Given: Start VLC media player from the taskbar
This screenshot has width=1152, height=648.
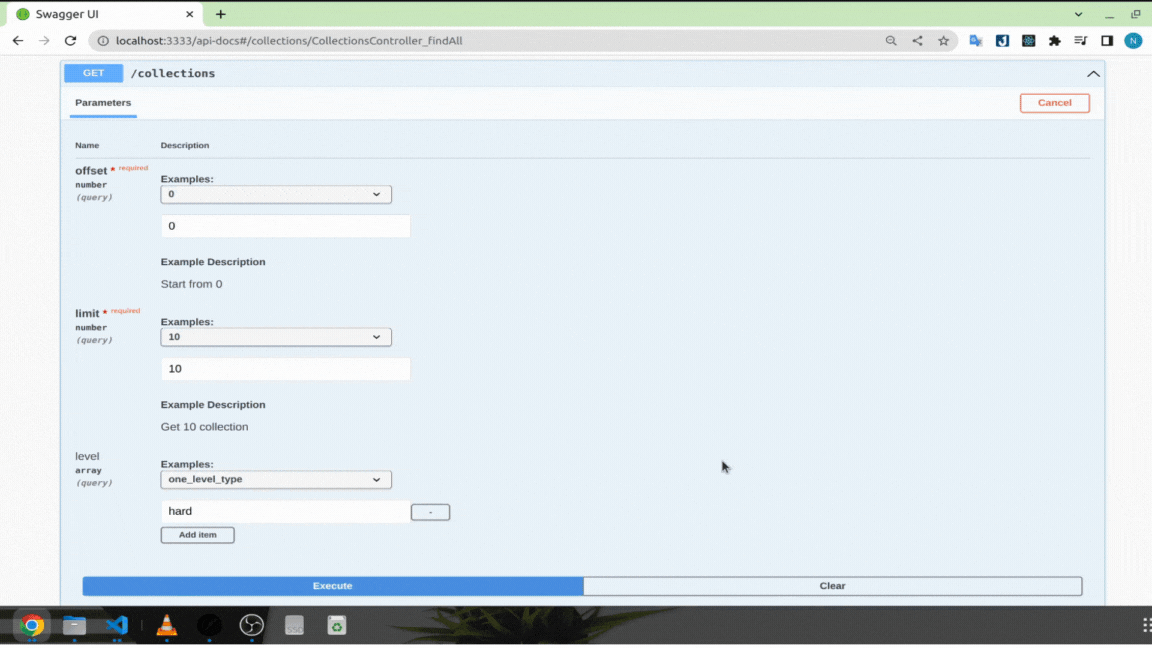Looking at the screenshot, I should coord(166,624).
